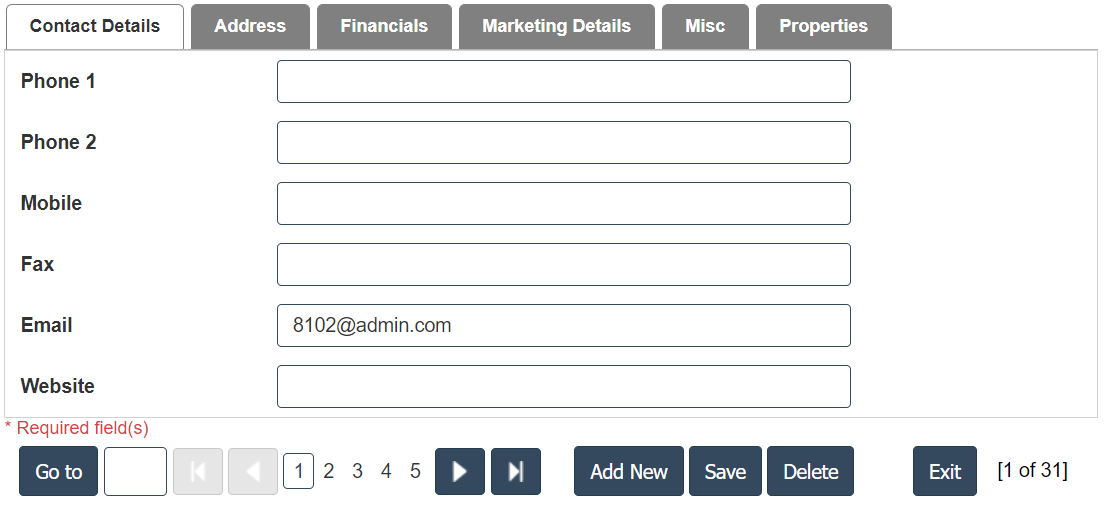
Task: Go to the previous record arrow
Action: (253, 472)
